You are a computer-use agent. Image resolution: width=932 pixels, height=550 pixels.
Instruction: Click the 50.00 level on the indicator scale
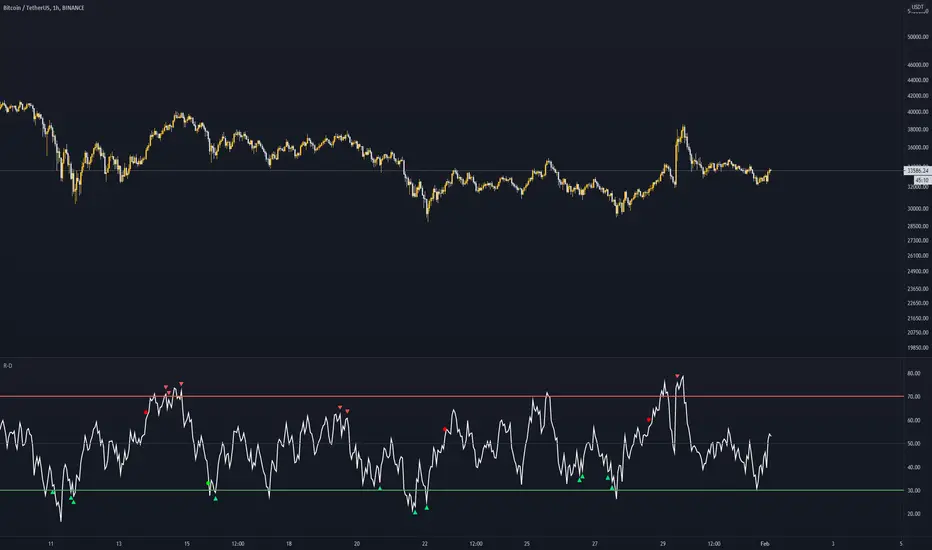click(913, 443)
